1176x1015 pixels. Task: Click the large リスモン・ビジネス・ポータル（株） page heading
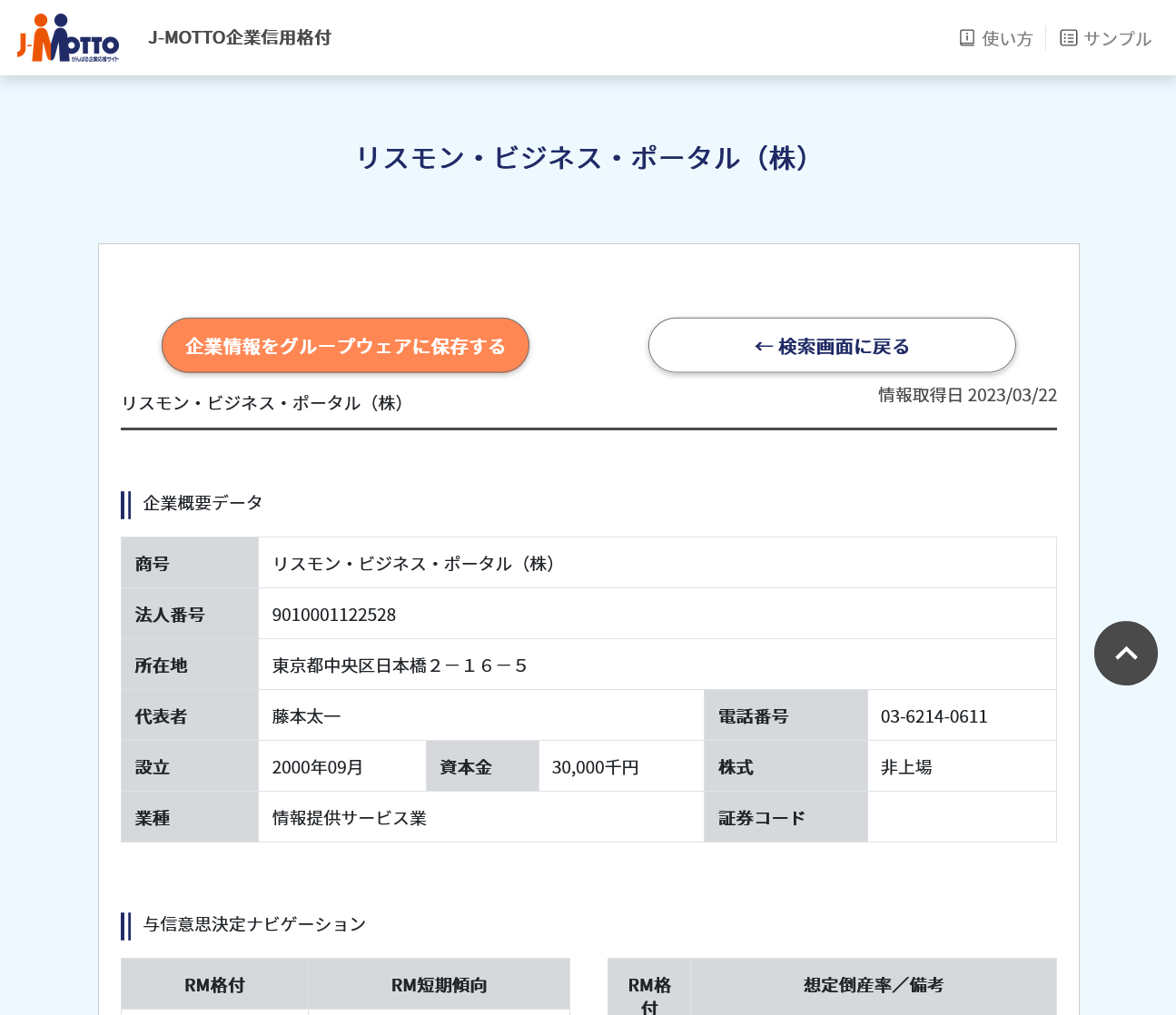(588, 158)
